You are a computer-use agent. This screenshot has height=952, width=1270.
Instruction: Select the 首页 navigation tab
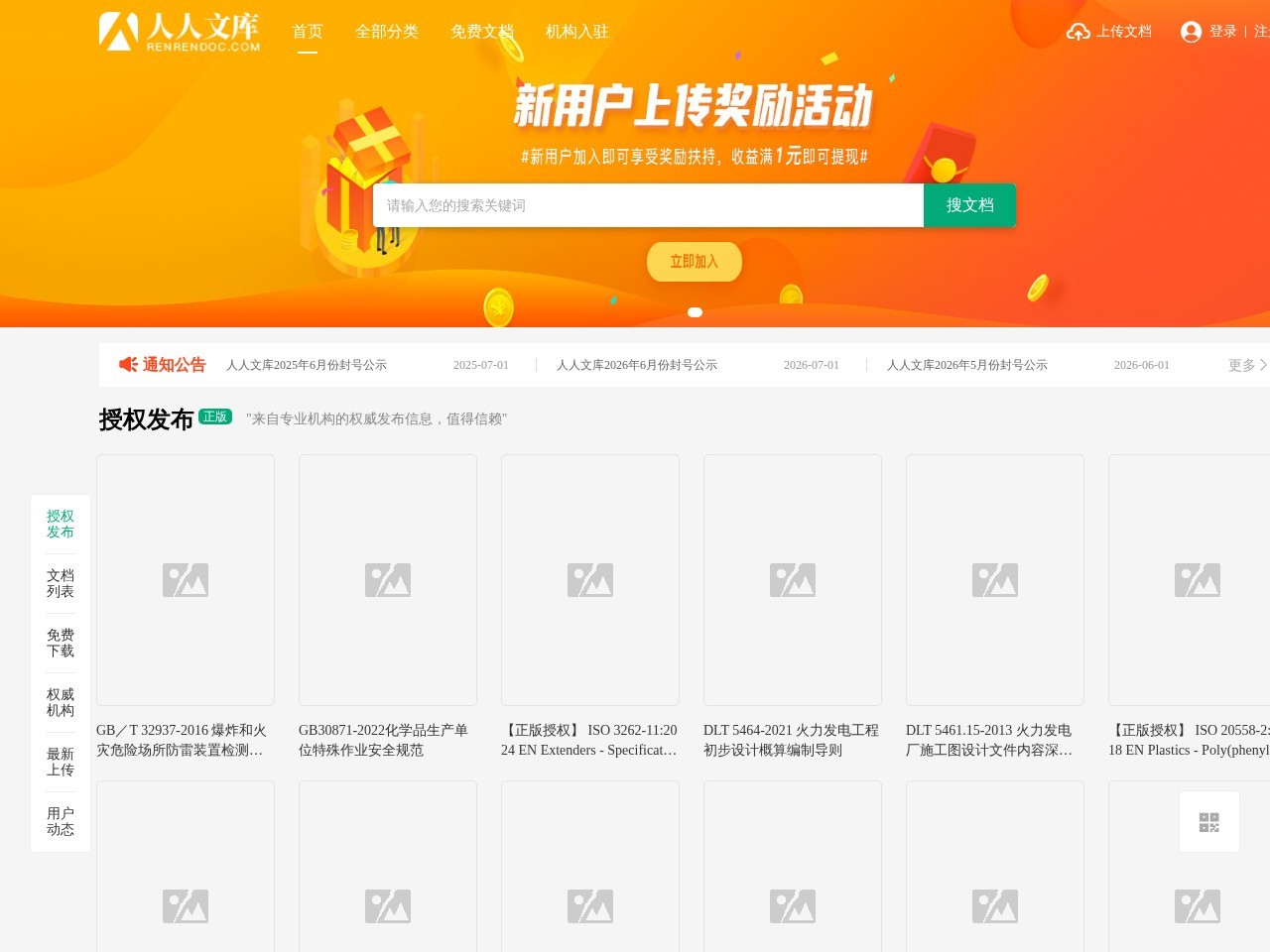point(308,32)
